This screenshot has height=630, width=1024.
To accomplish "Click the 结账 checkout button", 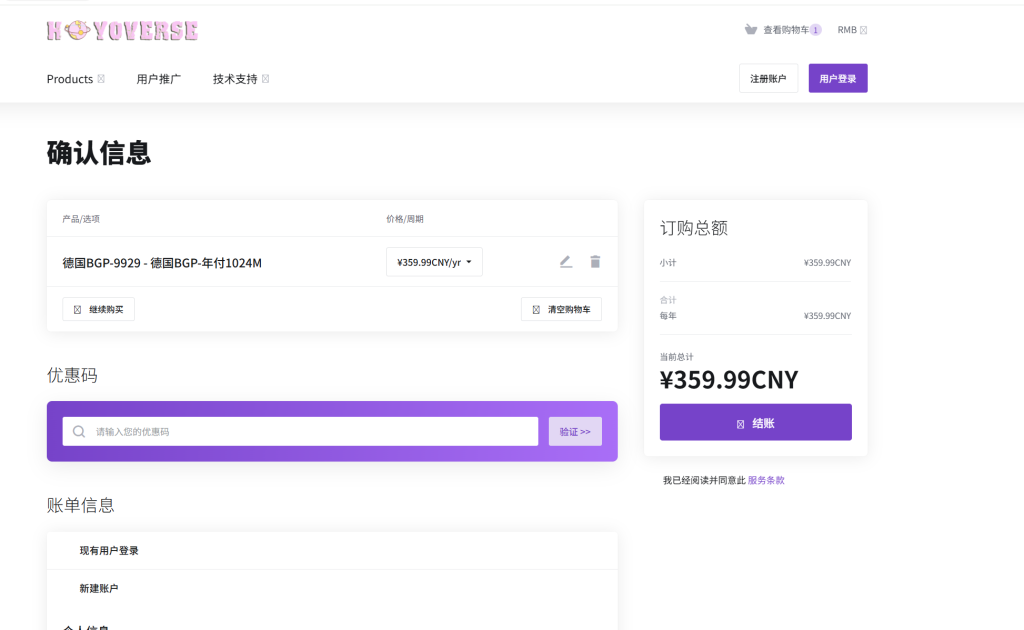I will tap(756, 422).
